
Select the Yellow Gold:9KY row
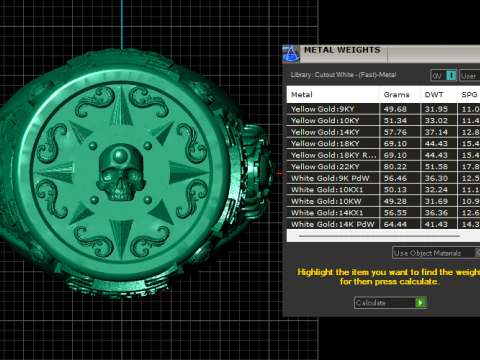(x=383, y=109)
